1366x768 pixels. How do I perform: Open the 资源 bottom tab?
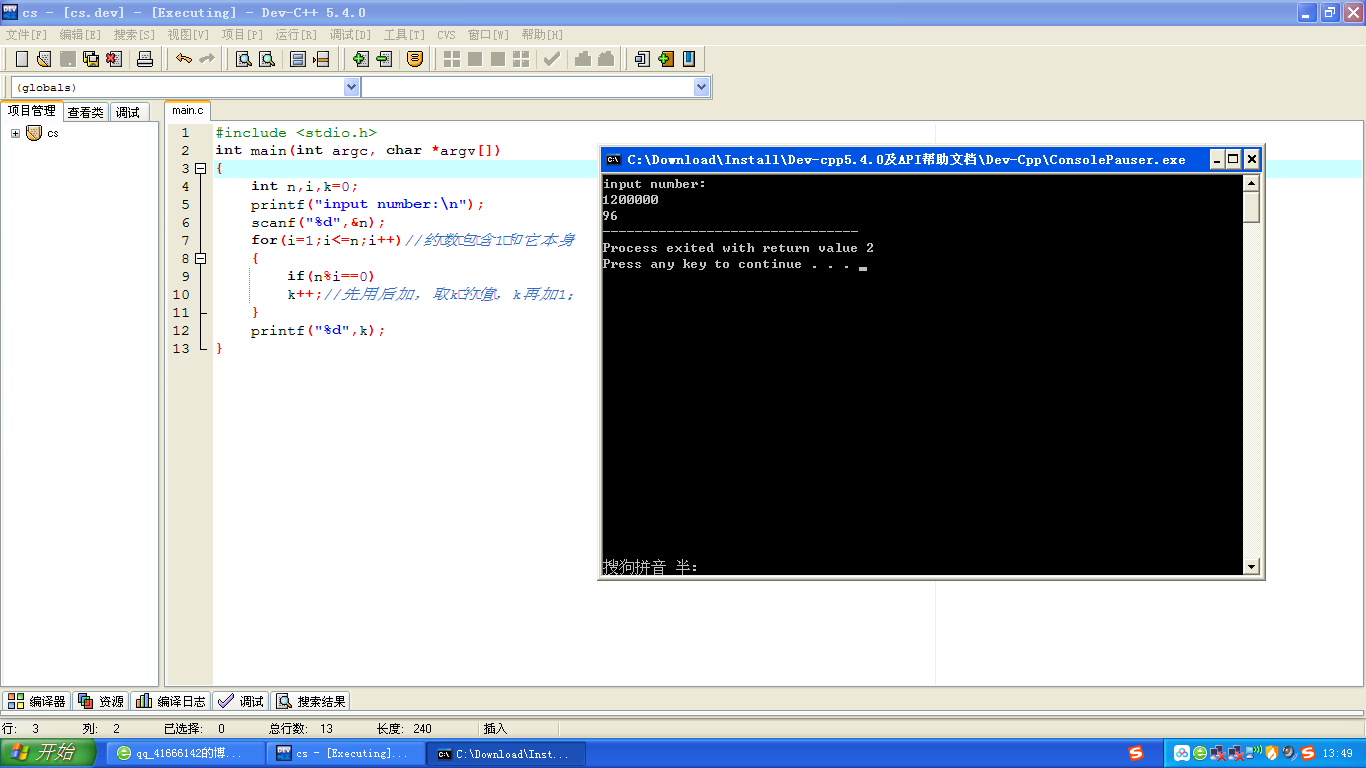[101, 701]
